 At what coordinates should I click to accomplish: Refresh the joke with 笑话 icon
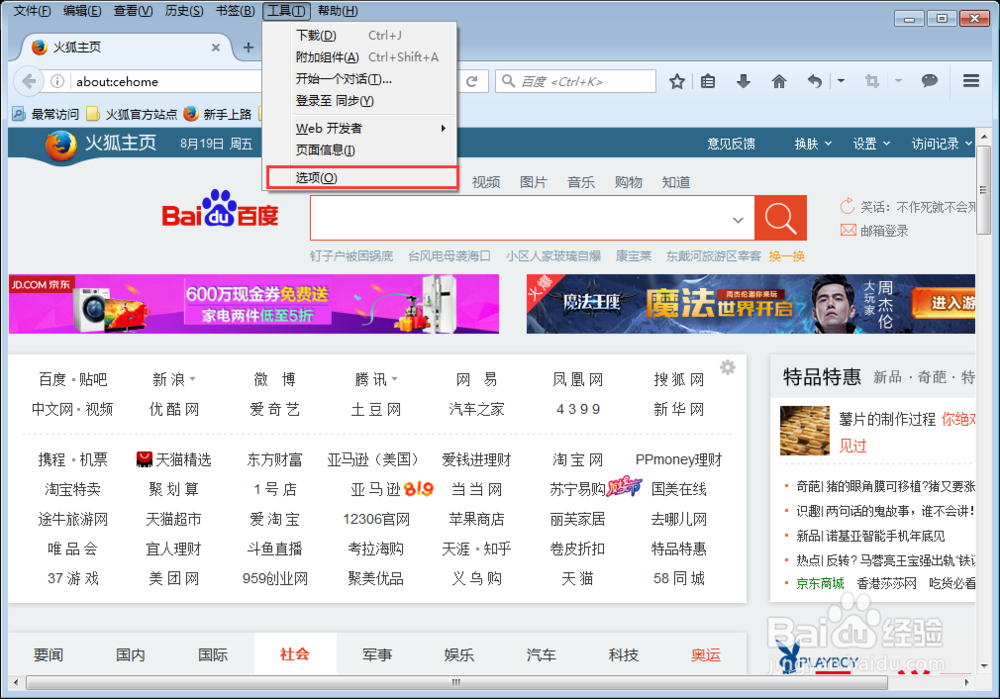[x=847, y=206]
